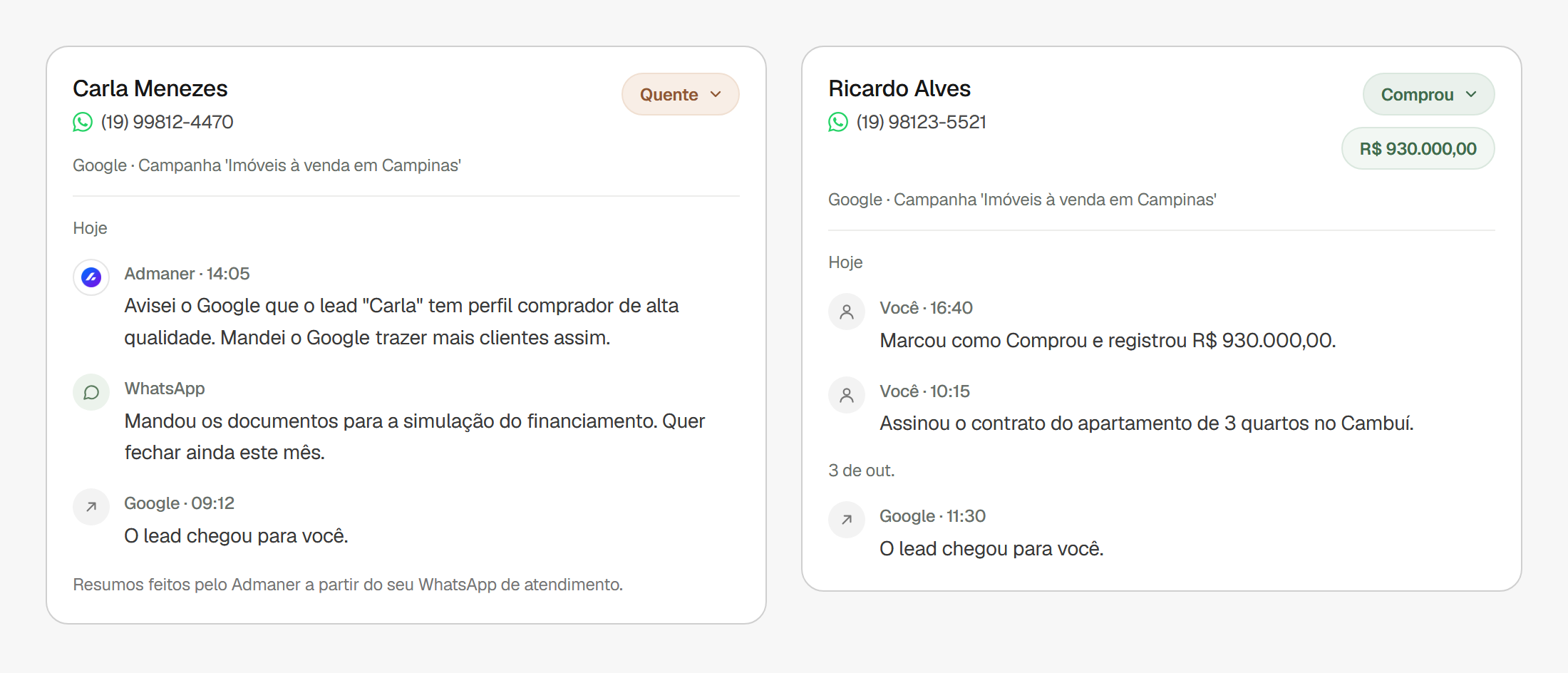Click the footer 'Resumos feitos pelo Admaner' note
This screenshot has width=1568, height=673.
[348, 585]
